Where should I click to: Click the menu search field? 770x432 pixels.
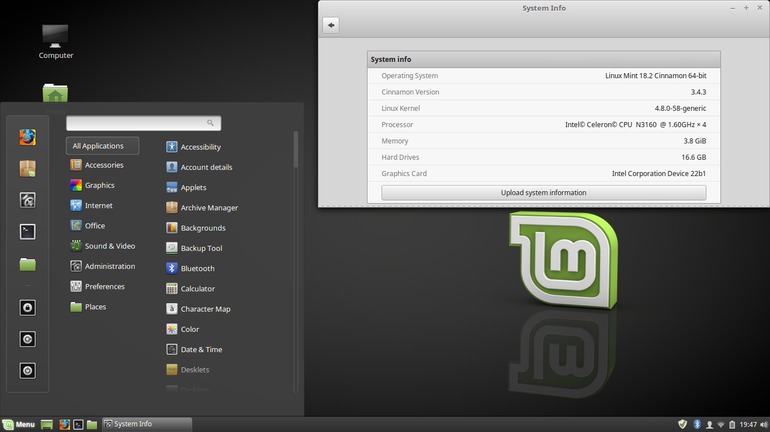(x=143, y=123)
